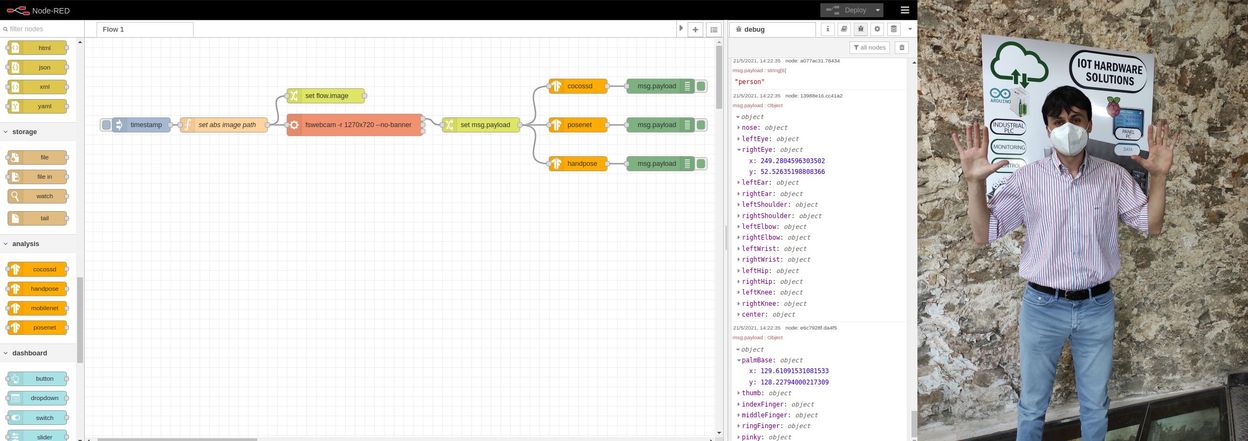Pick the dropdown dashboard palette node
This screenshot has height=441, width=1248.
37,398
